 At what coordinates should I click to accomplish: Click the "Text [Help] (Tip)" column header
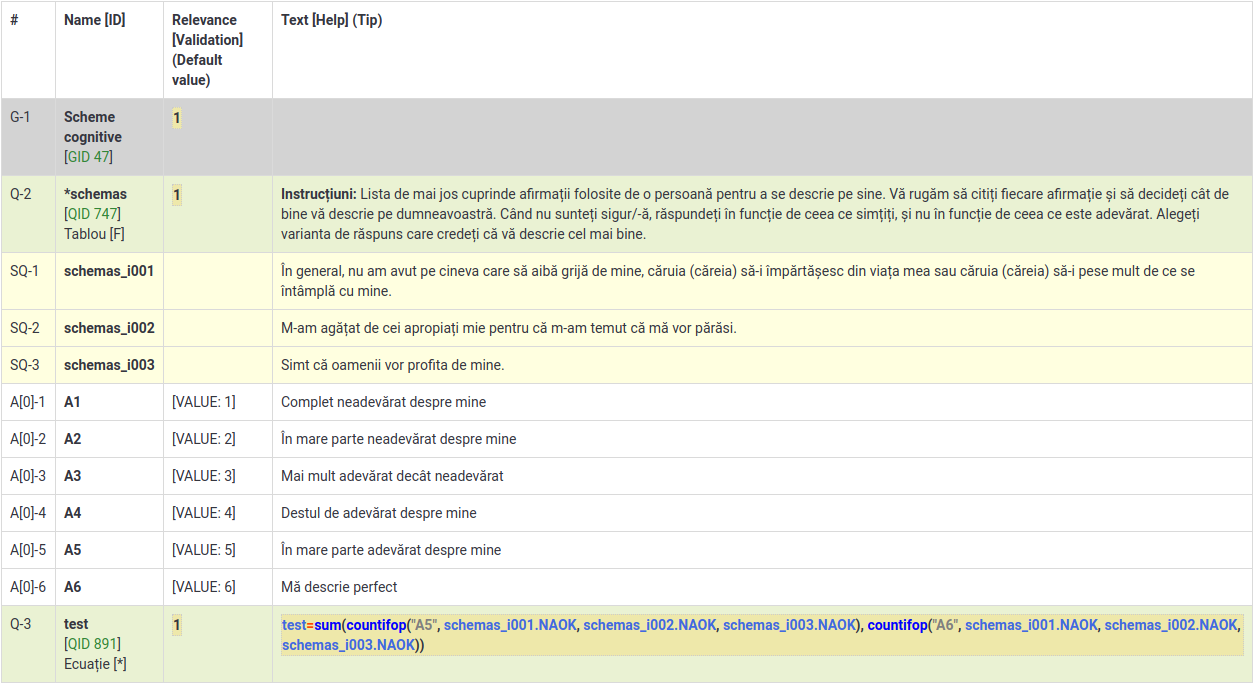(x=331, y=20)
